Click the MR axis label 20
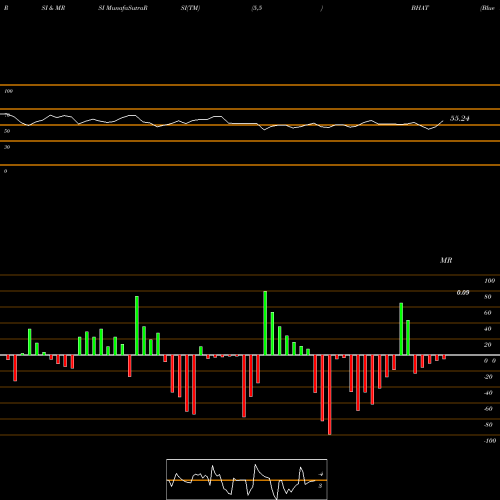 pos(488,345)
